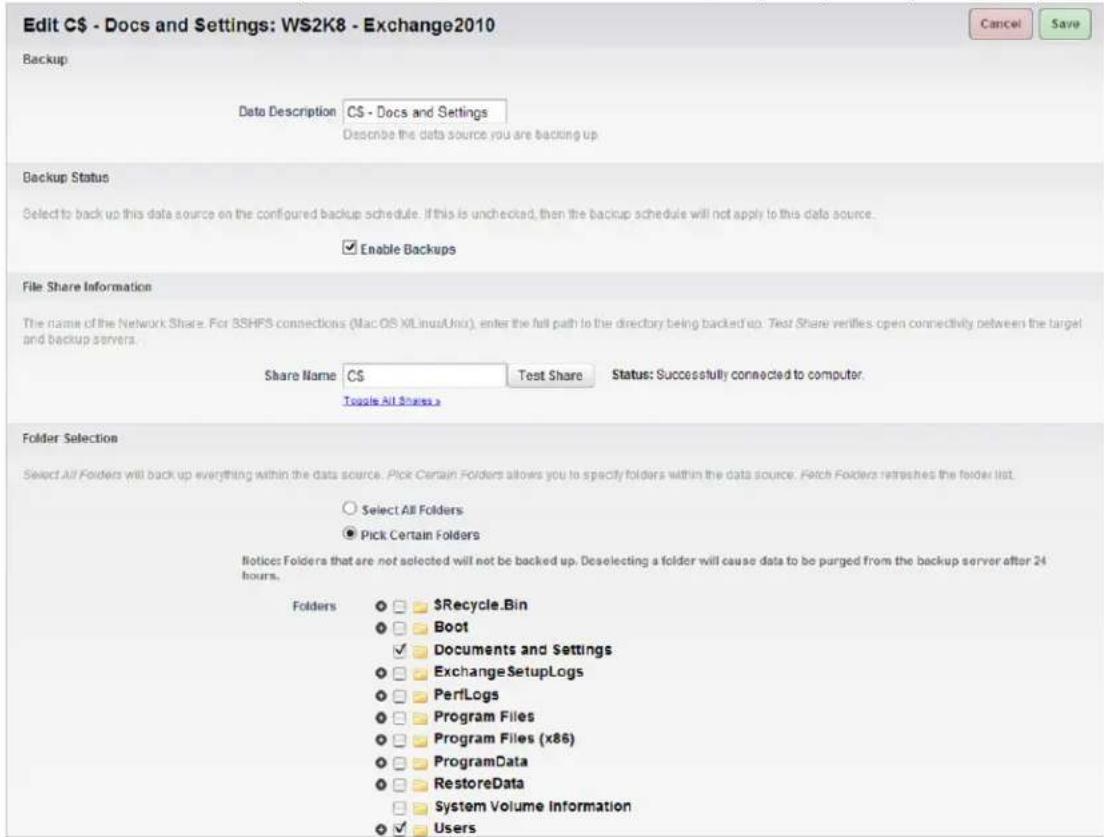Click the Documents and Settings folder icon
Viewport: 1104px width, 837px height.
420,650
